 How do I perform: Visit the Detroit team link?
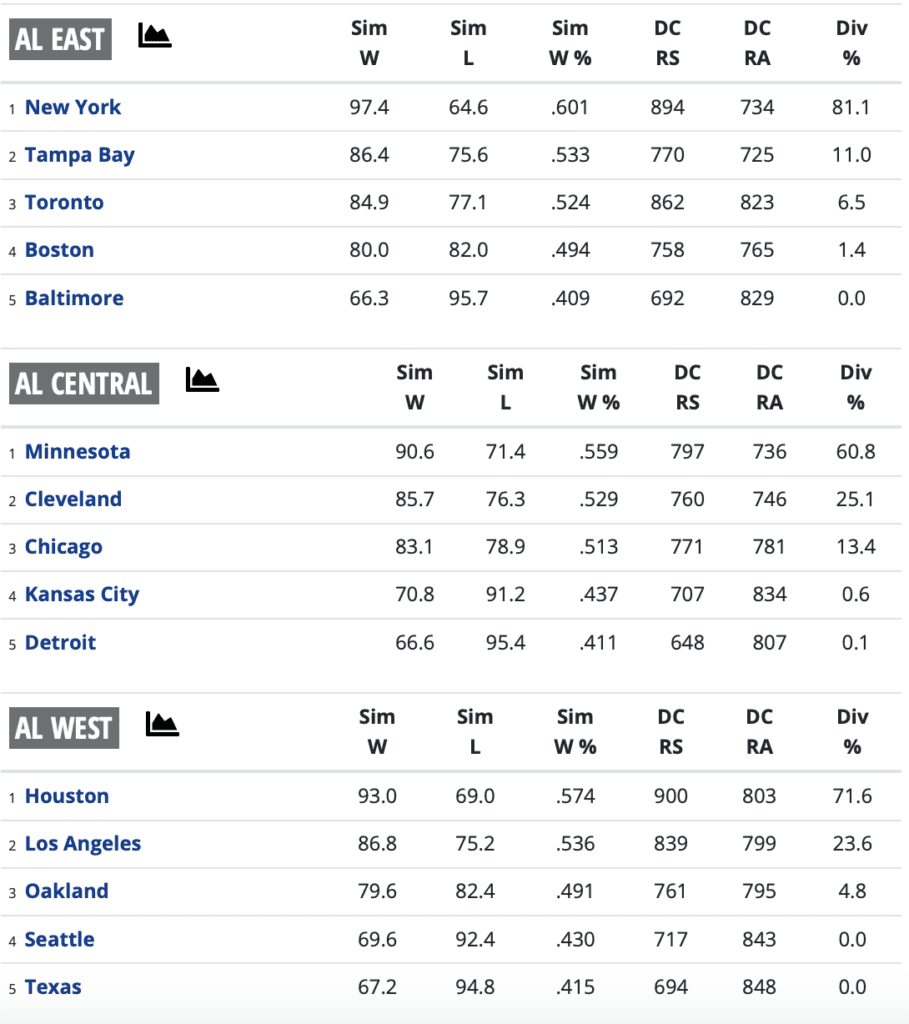(60, 642)
